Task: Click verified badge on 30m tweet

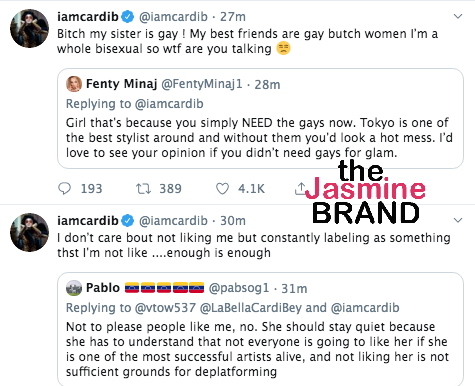Action: tap(127, 220)
